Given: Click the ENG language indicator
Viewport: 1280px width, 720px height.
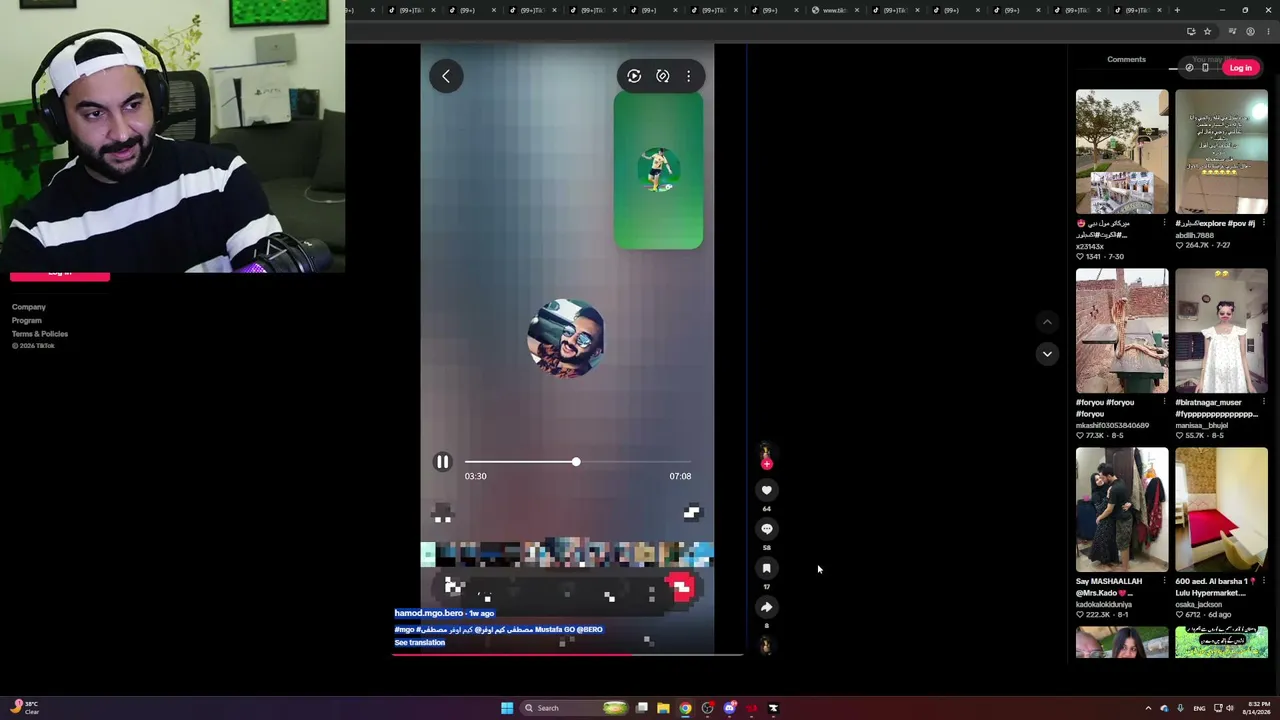Looking at the screenshot, I should [x=1199, y=708].
